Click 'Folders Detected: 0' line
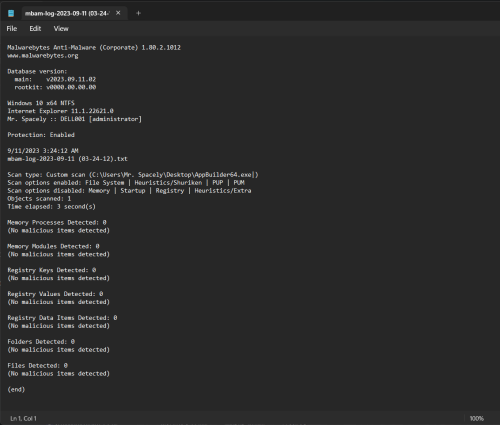 tap(41, 342)
